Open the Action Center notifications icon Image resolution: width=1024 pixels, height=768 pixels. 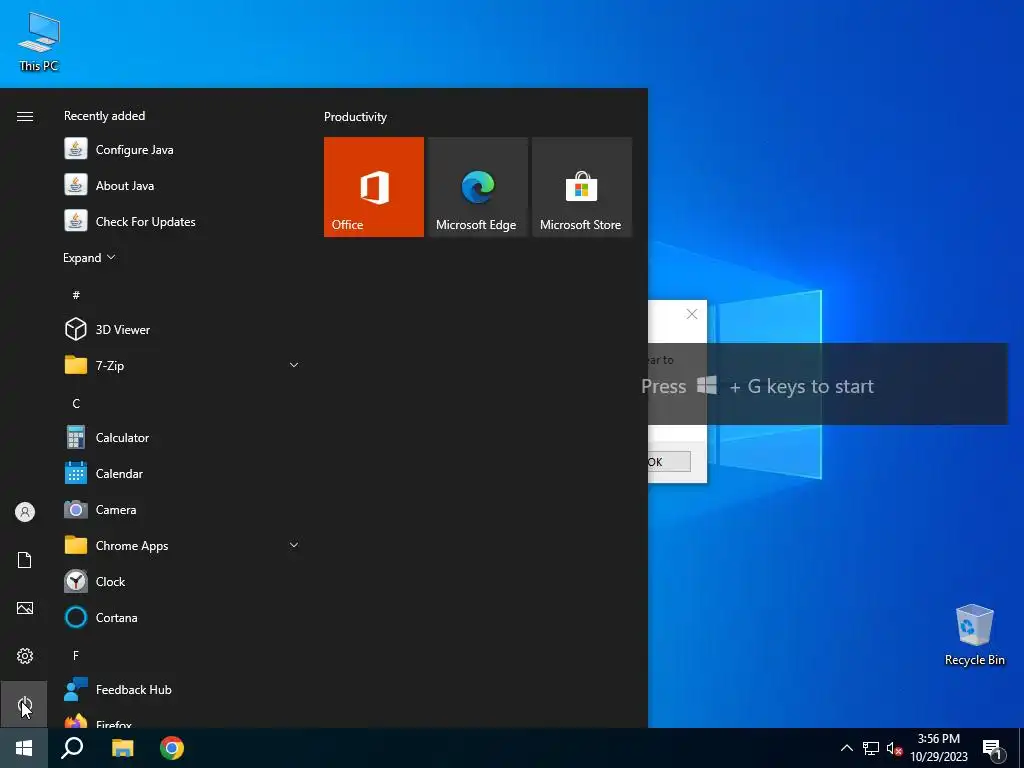(992, 749)
